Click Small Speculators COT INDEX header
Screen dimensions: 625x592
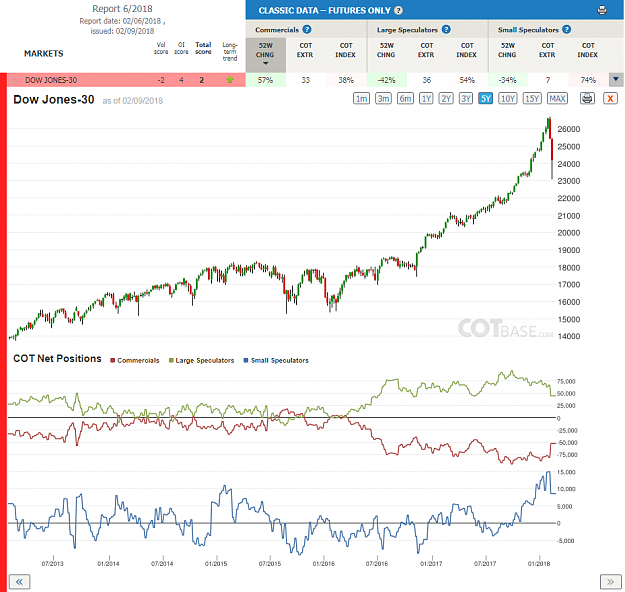(x=588, y=50)
